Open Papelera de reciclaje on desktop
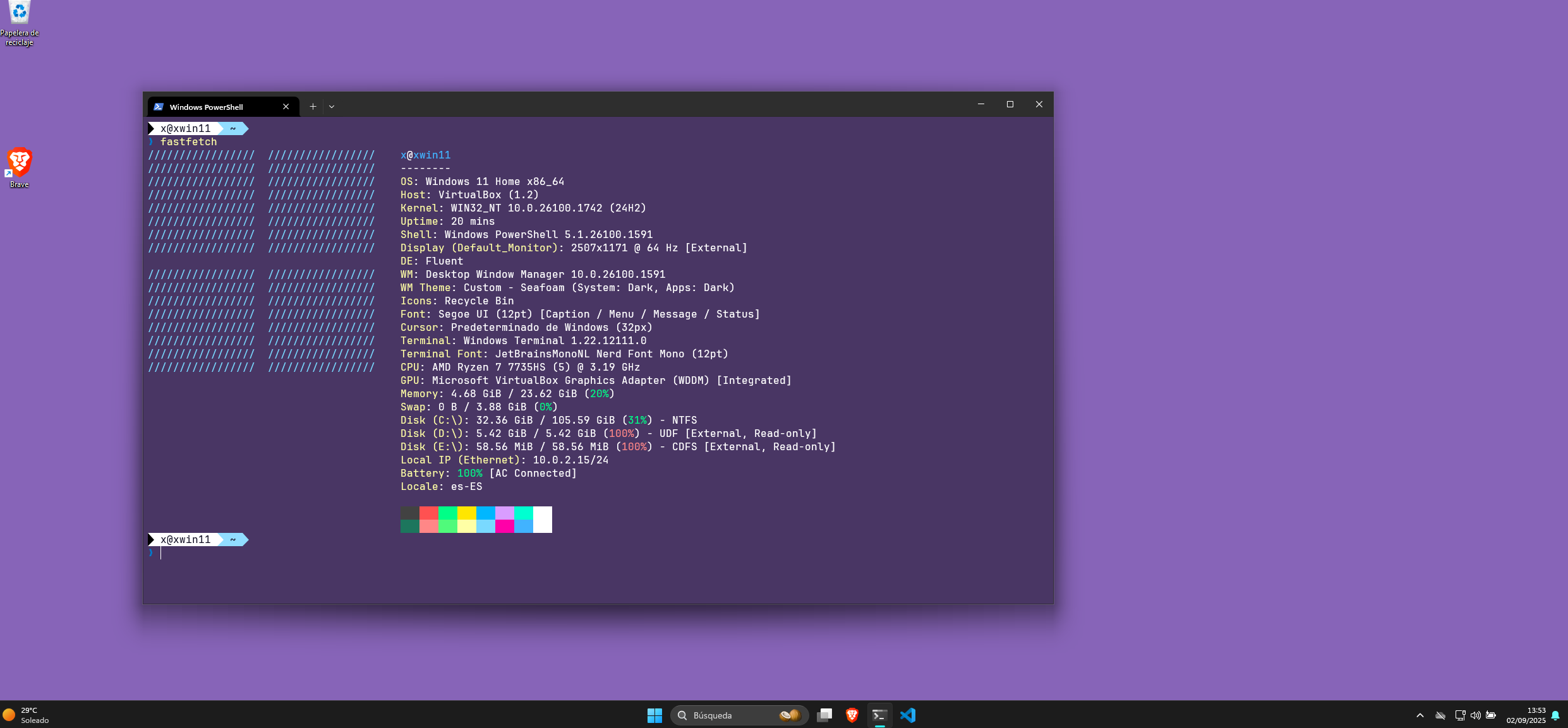 (x=19, y=16)
